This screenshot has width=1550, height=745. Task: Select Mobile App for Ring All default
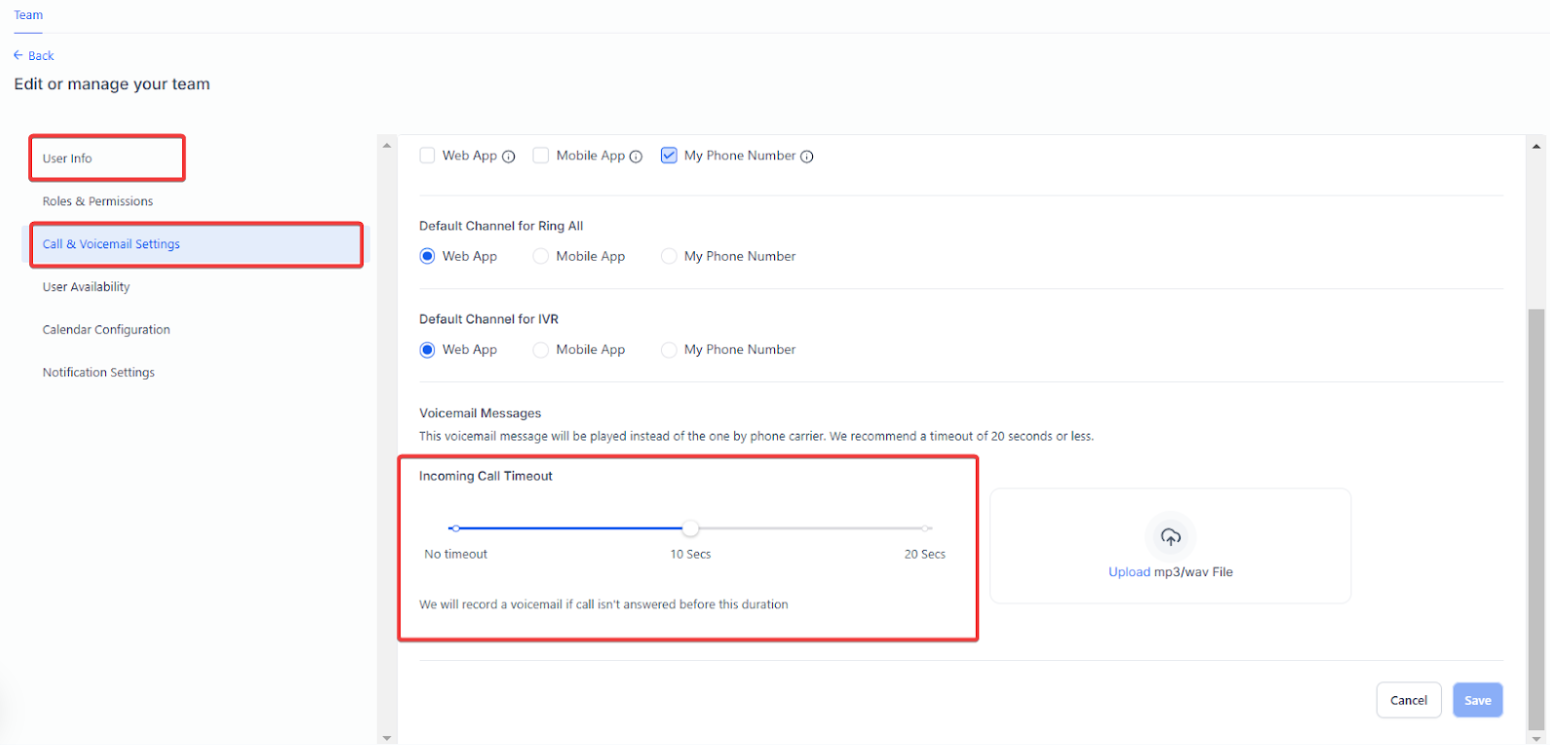(x=541, y=256)
